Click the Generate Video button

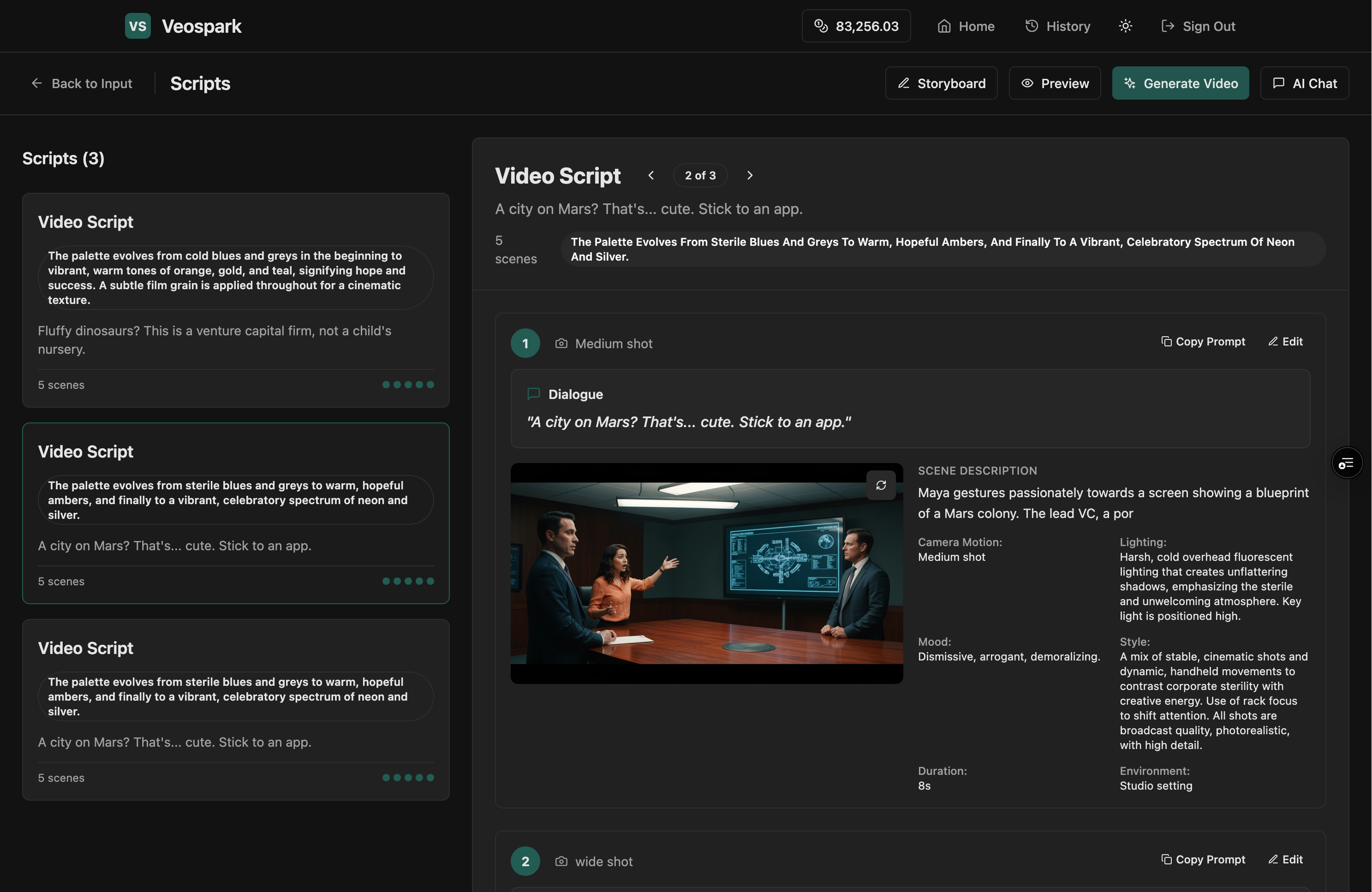(1181, 83)
